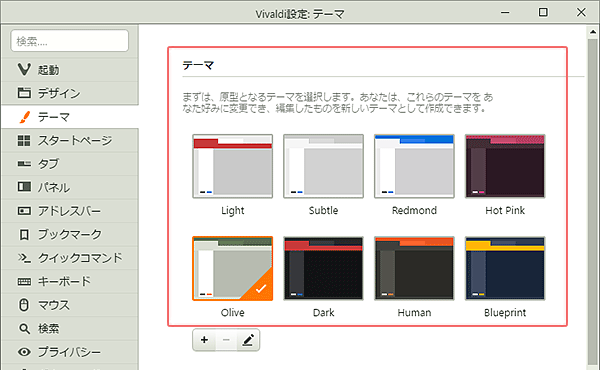
Task: Maximize the Vivaldi settings window
Action: [543, 12]
